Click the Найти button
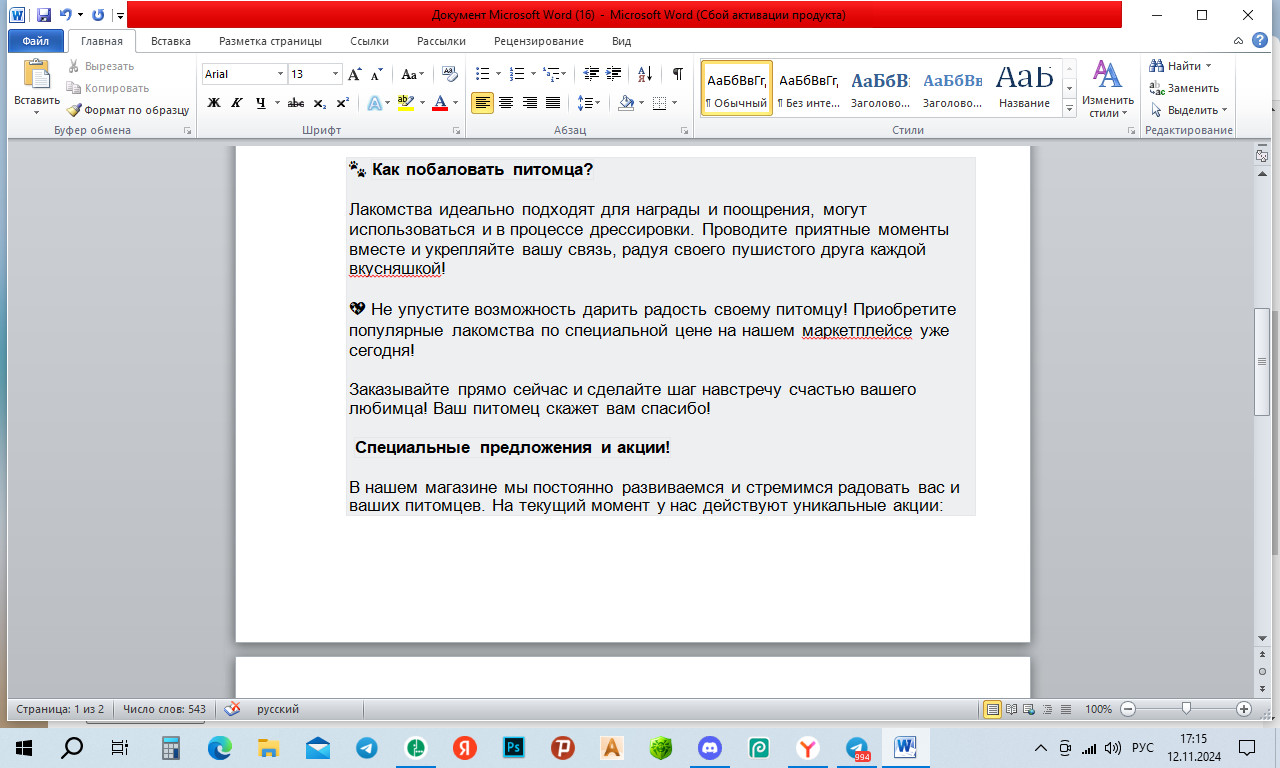The width and height of the screenshot is (1280, 768). [x=1181, y=66]
